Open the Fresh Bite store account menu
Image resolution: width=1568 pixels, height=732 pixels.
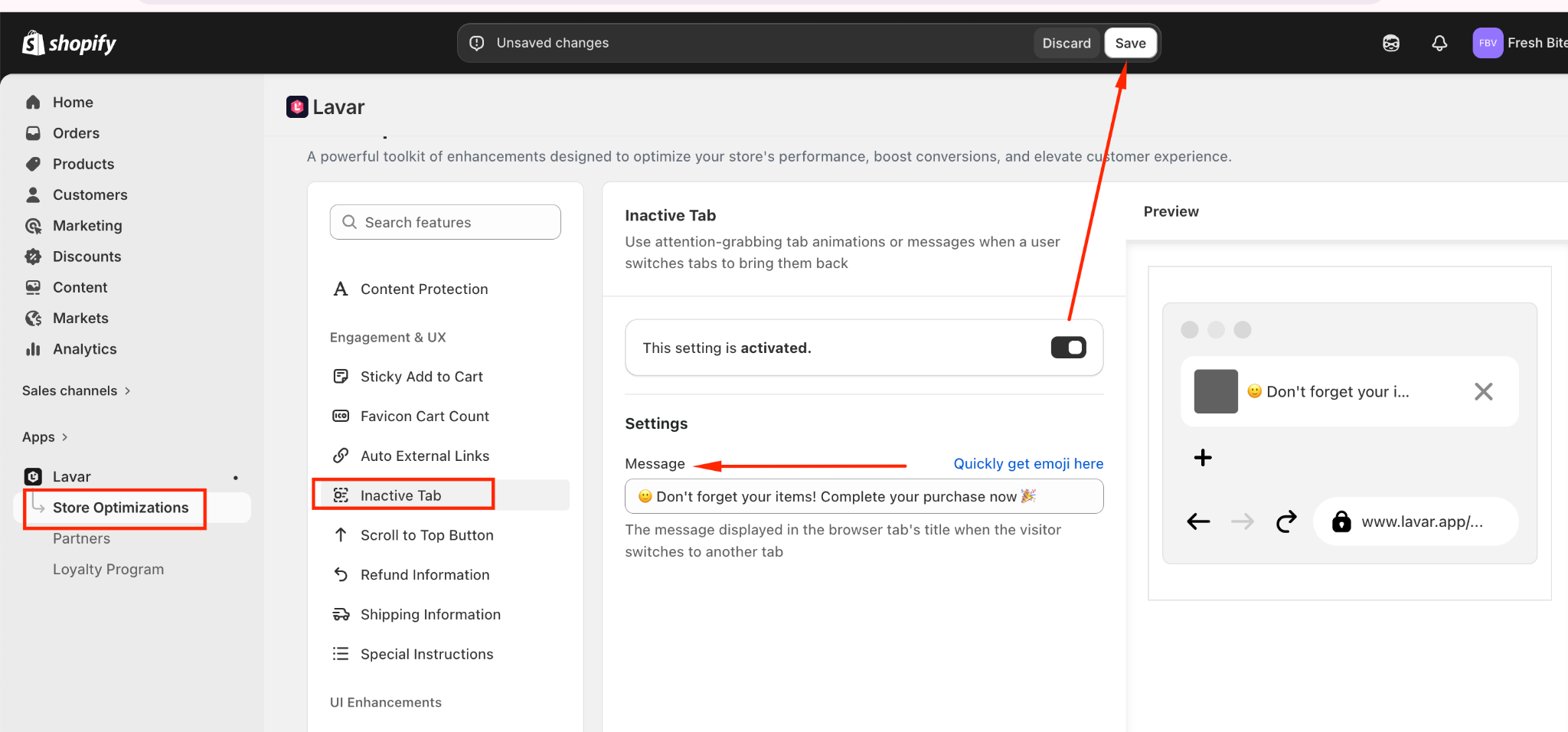pos(1520,43)
